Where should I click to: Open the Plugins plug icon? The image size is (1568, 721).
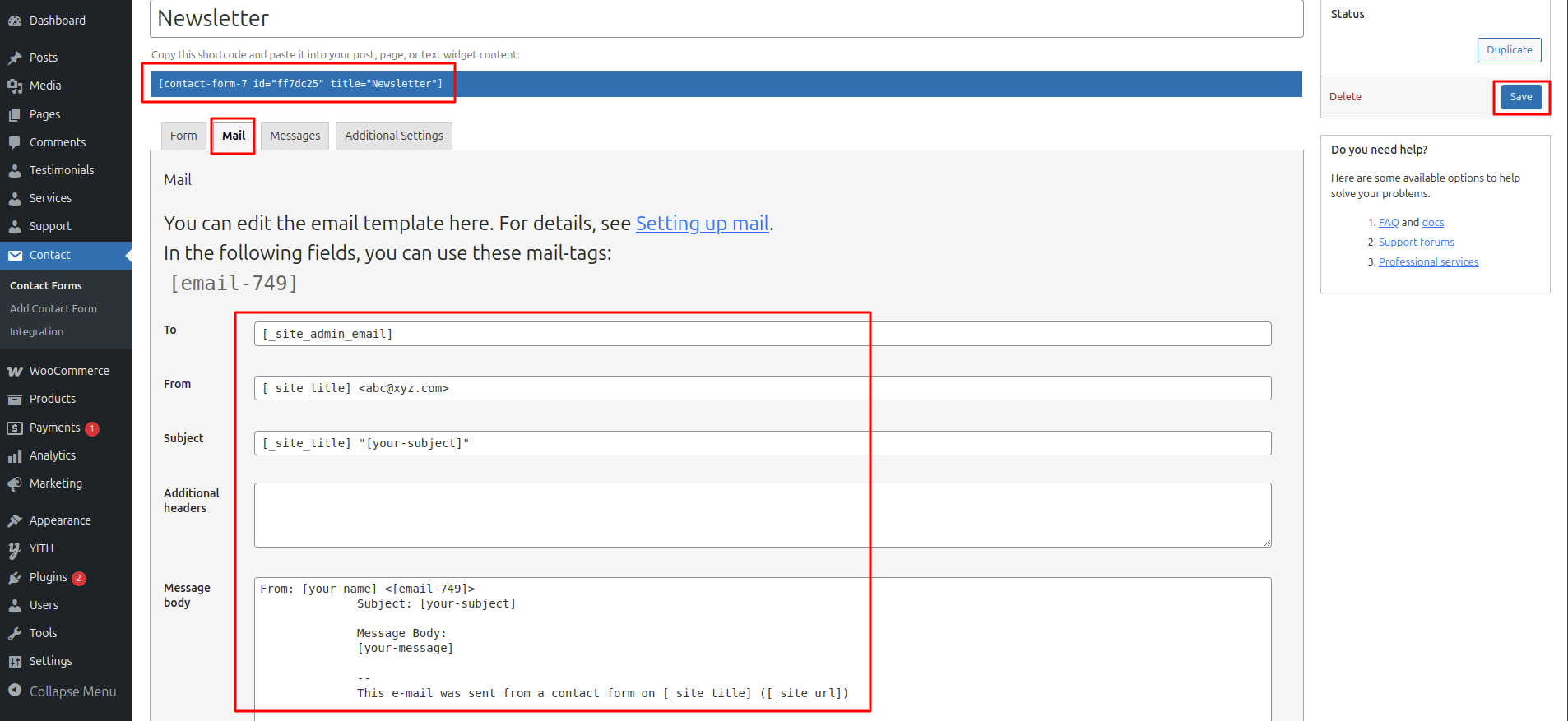pyautogui.click(x=15, y=577)
